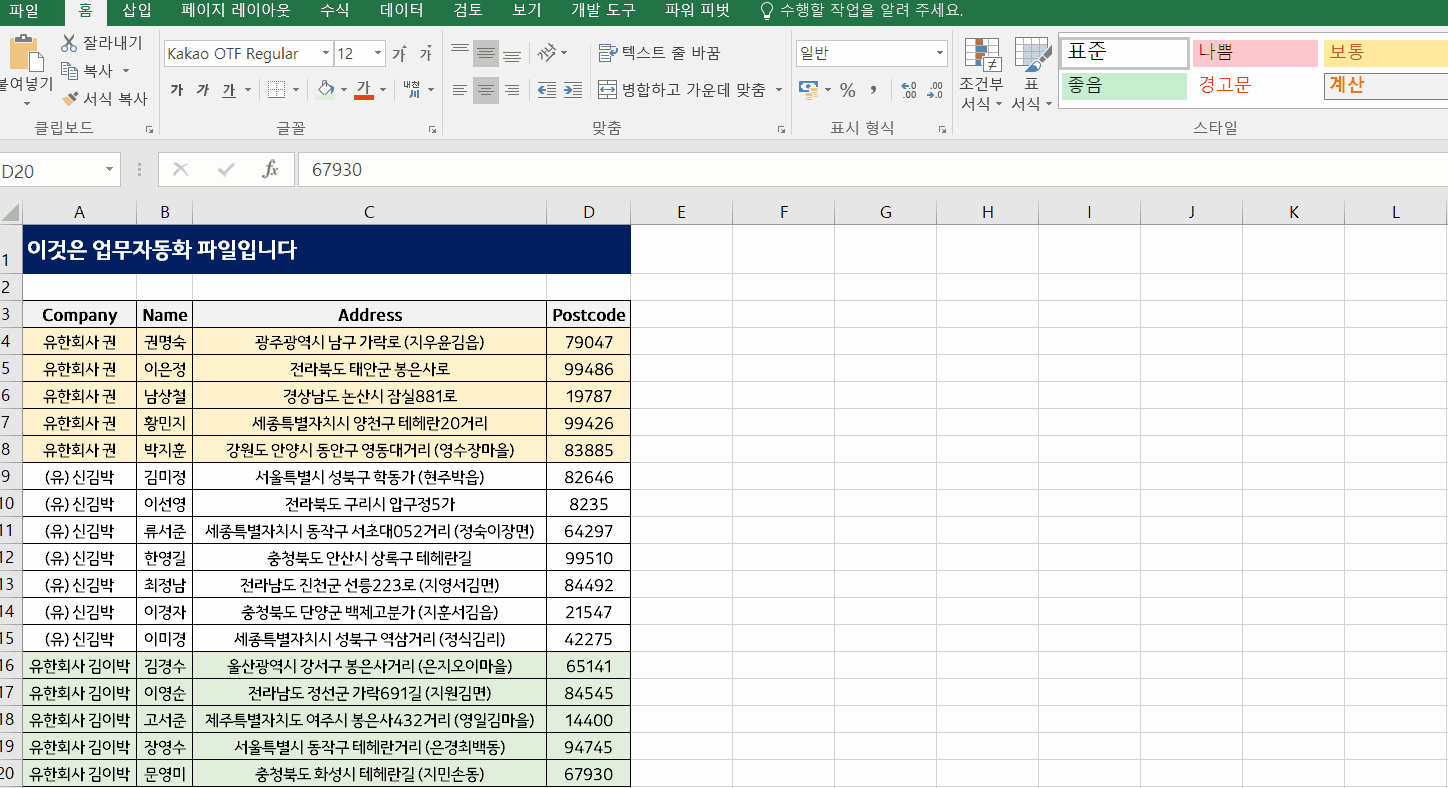
Task: Select cell with postcode 79047
Action: click(588, 342)
